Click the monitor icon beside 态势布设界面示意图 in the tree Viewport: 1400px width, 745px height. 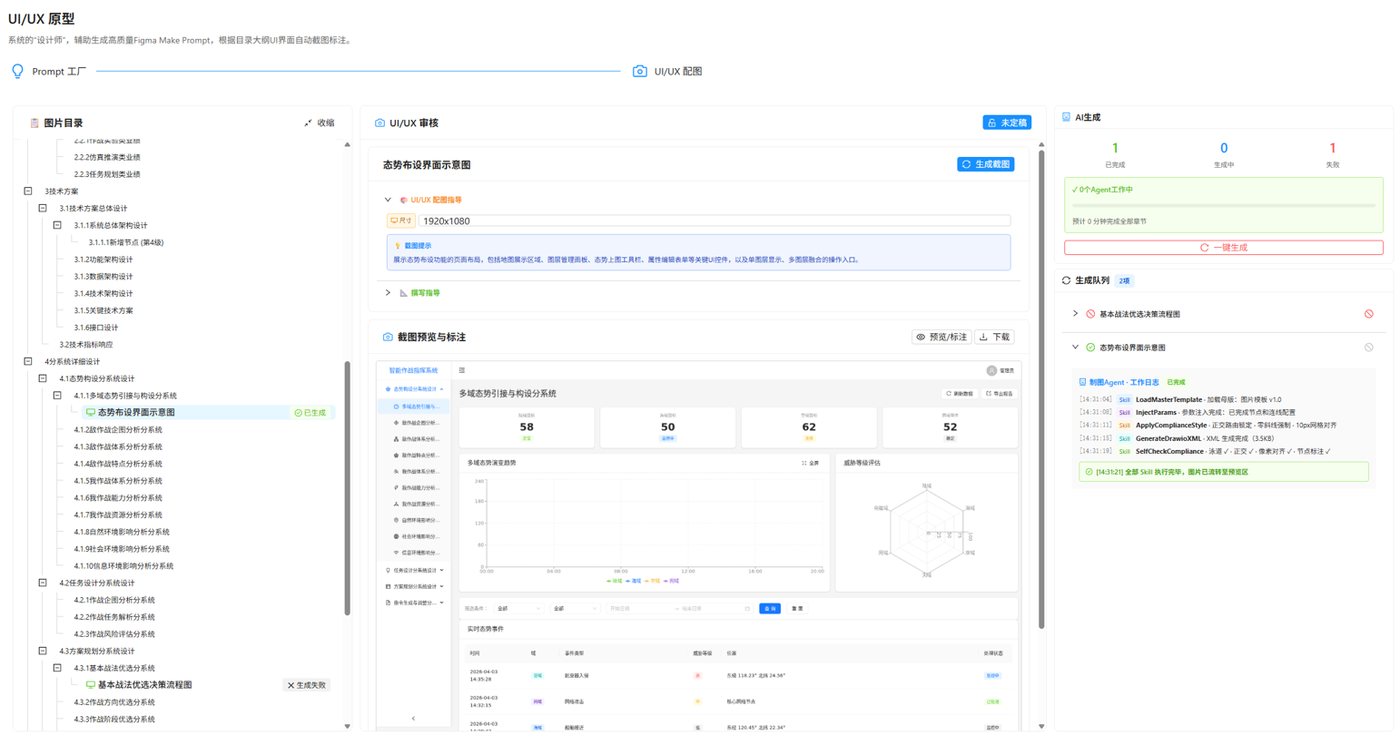click(x=90, y=412)
